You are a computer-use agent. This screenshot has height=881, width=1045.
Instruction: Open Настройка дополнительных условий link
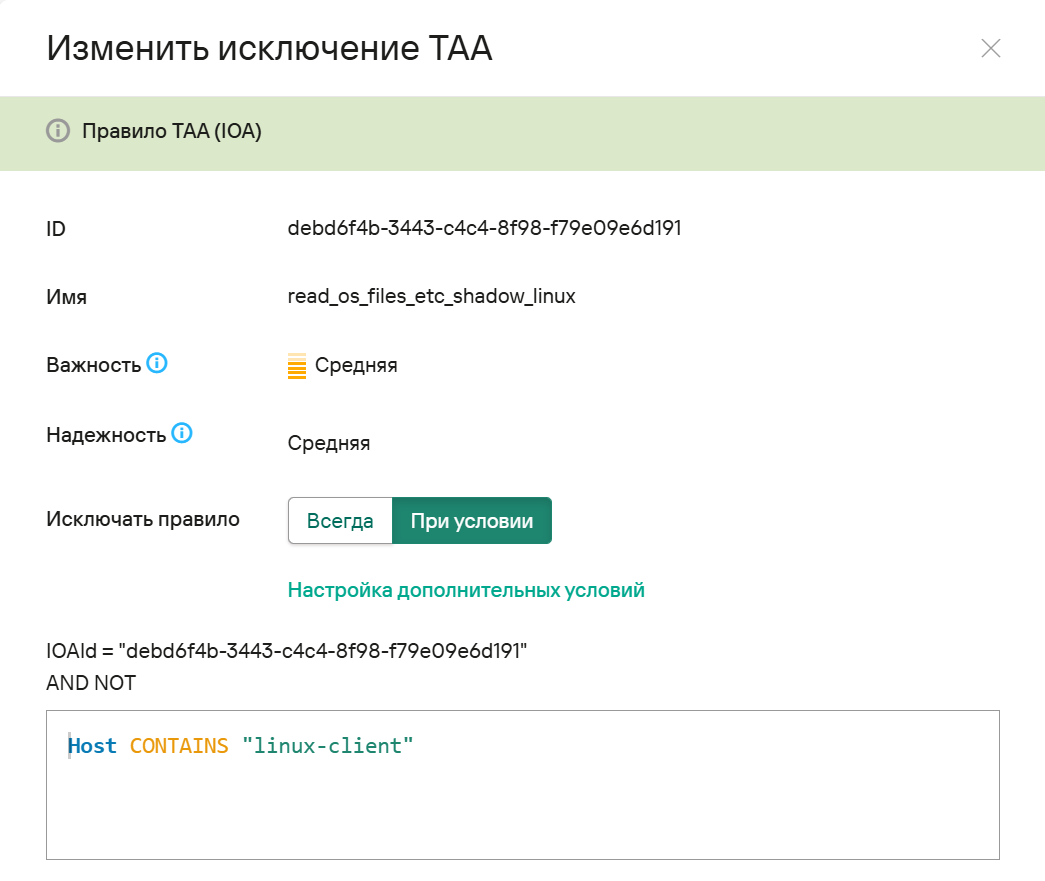click(466, 590)
